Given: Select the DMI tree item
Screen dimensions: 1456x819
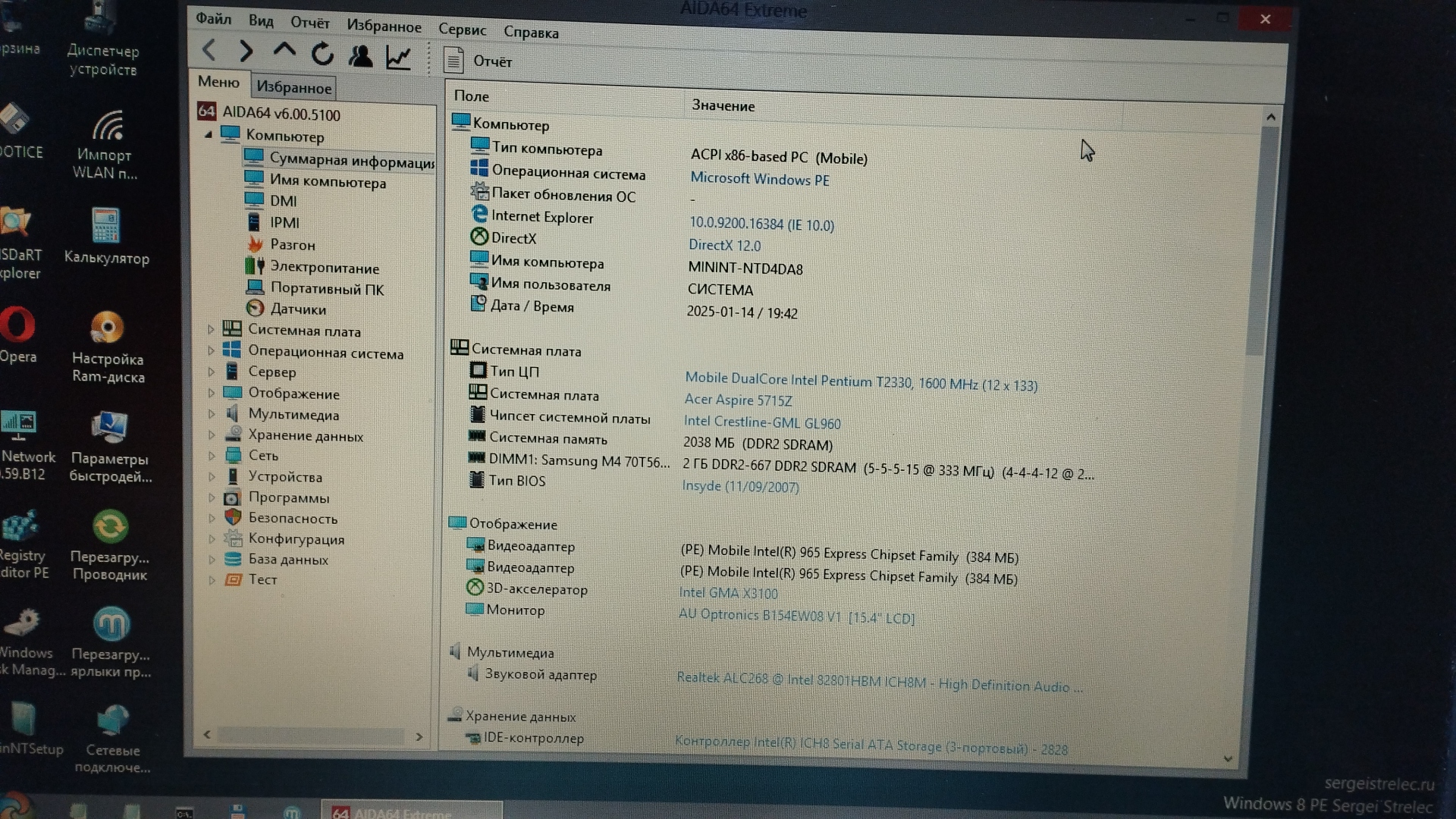Looking at the screenshot, I should coord(271,200).
